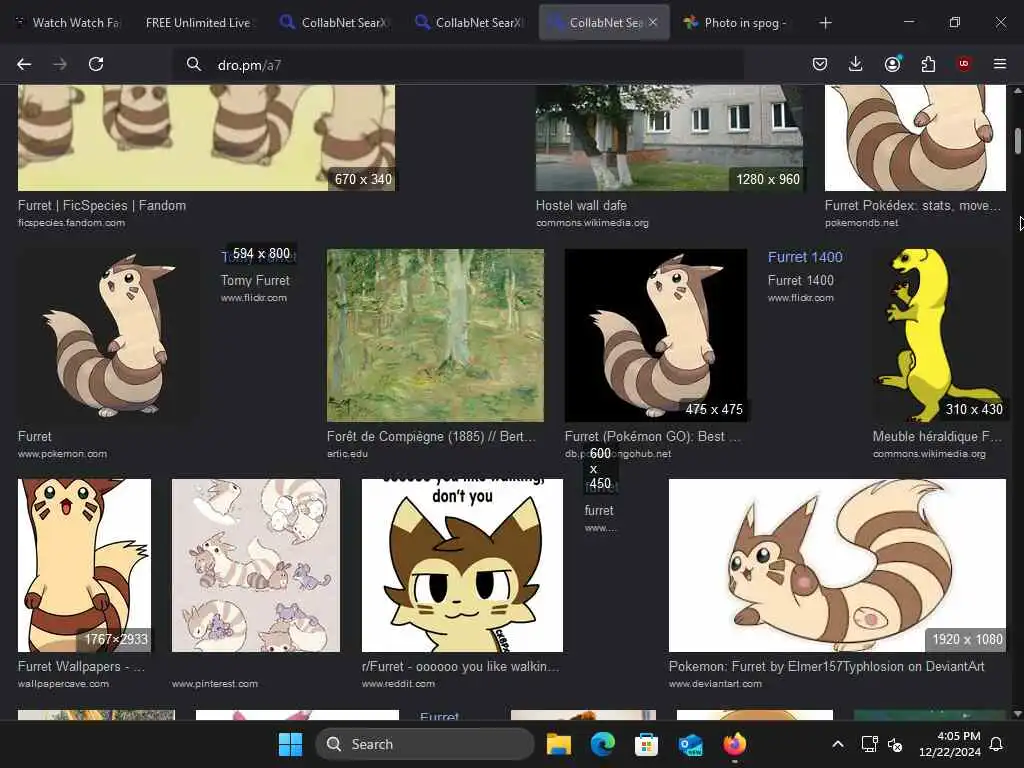The width and height of the screenshot is (1024, 768).
Task: Switch to the Watch Watch Fa tab
Action: click(68, 23)
